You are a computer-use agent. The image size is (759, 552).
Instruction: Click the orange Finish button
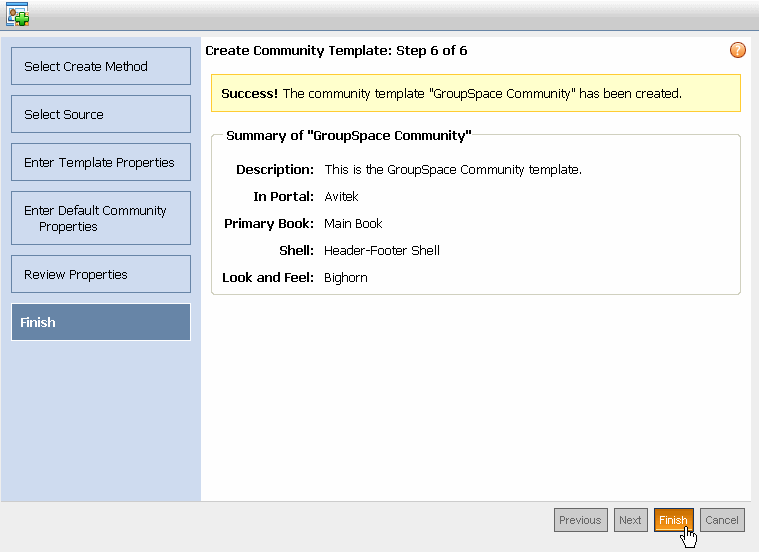(673, 520)
